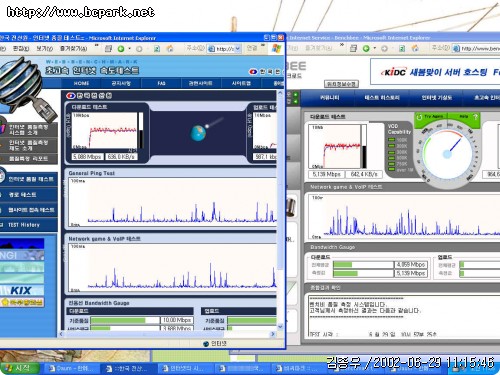Click the 위치정보수정 button on the Benchbee page
Viewport: 500px width, 375px height.
pyautogui.click(x=341, y=84)
